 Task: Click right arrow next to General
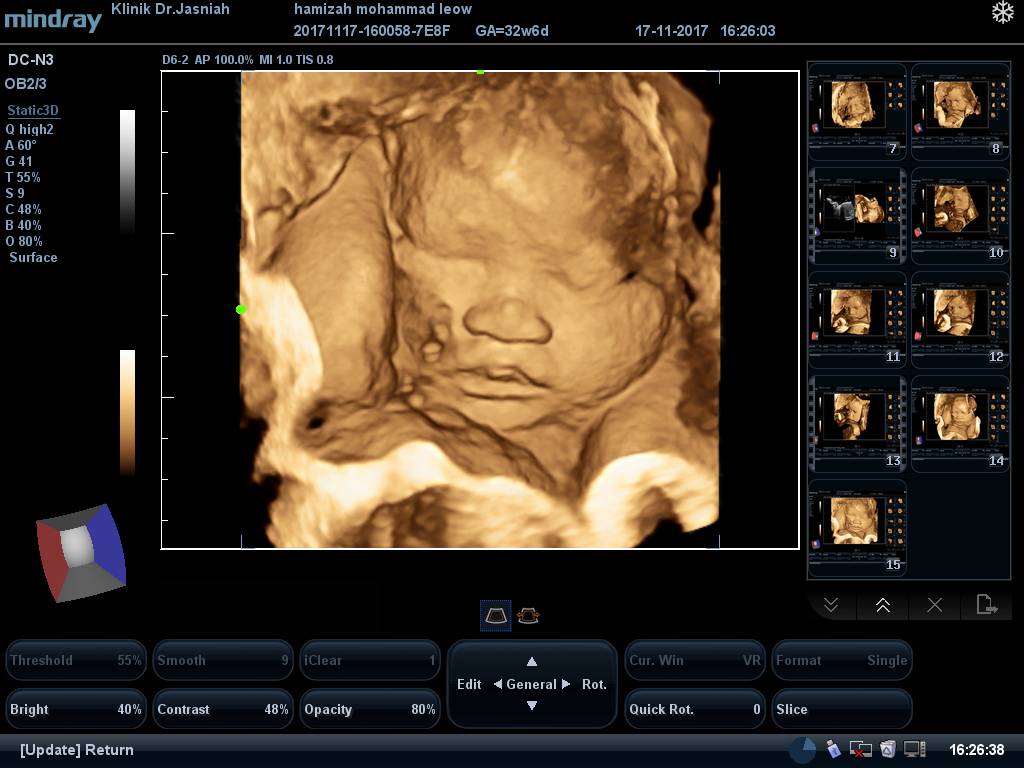pos(566,685)
